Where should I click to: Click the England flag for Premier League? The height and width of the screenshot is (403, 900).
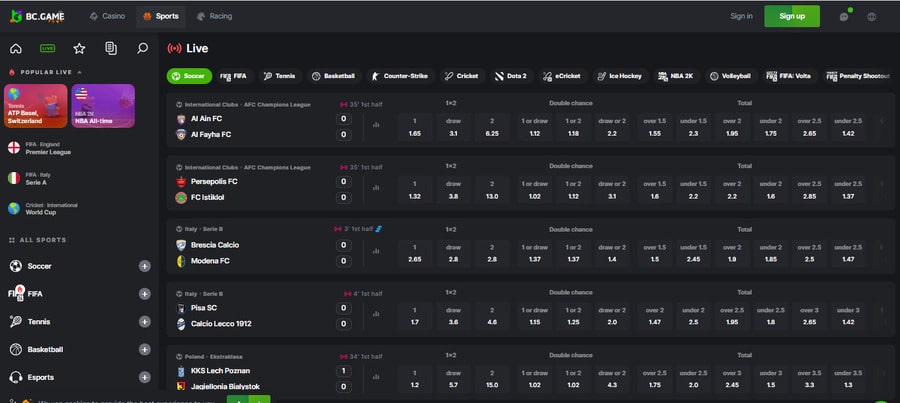[x=14, y=148]
